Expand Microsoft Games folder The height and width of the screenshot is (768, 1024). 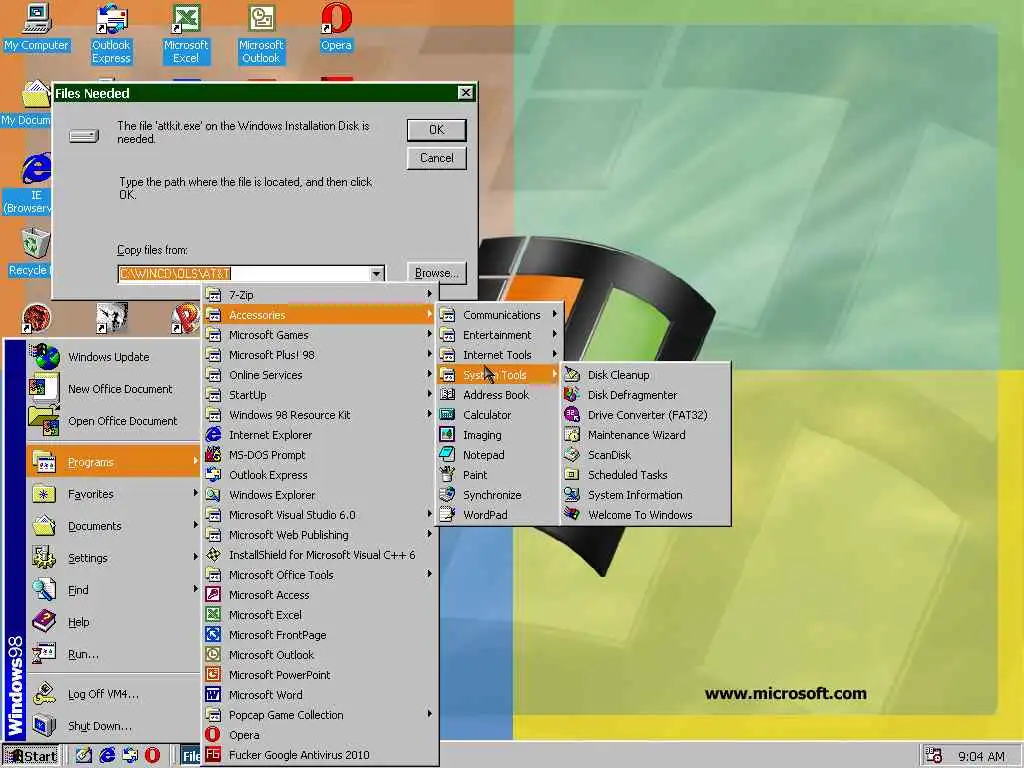tap(319, 334)
